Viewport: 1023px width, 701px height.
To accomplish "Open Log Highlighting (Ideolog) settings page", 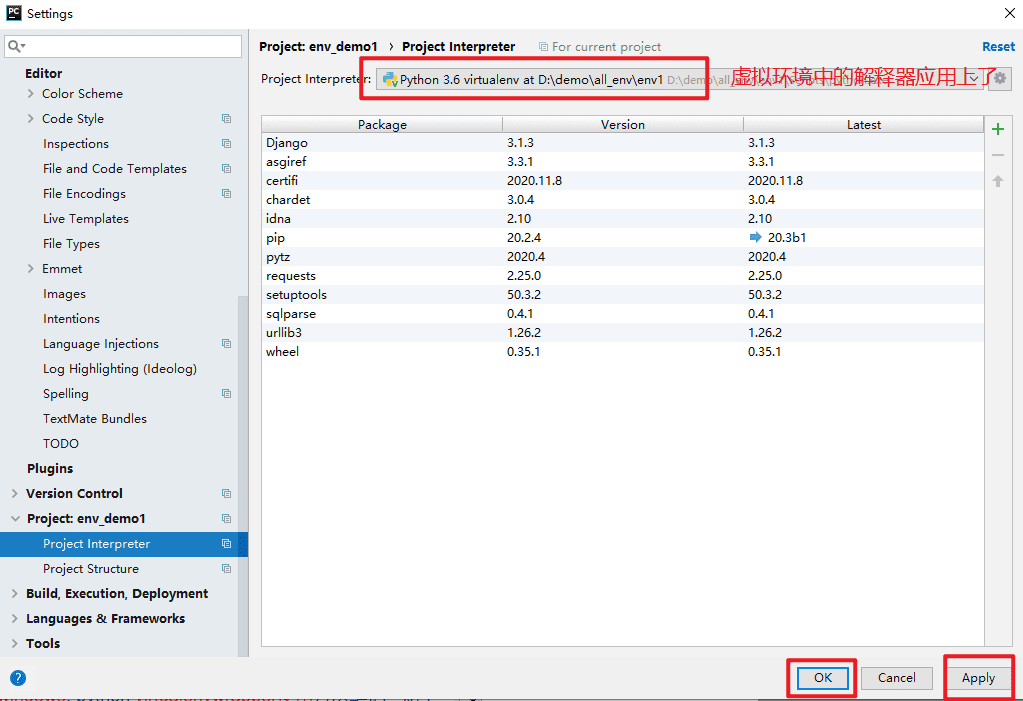I will pos(120,369).
